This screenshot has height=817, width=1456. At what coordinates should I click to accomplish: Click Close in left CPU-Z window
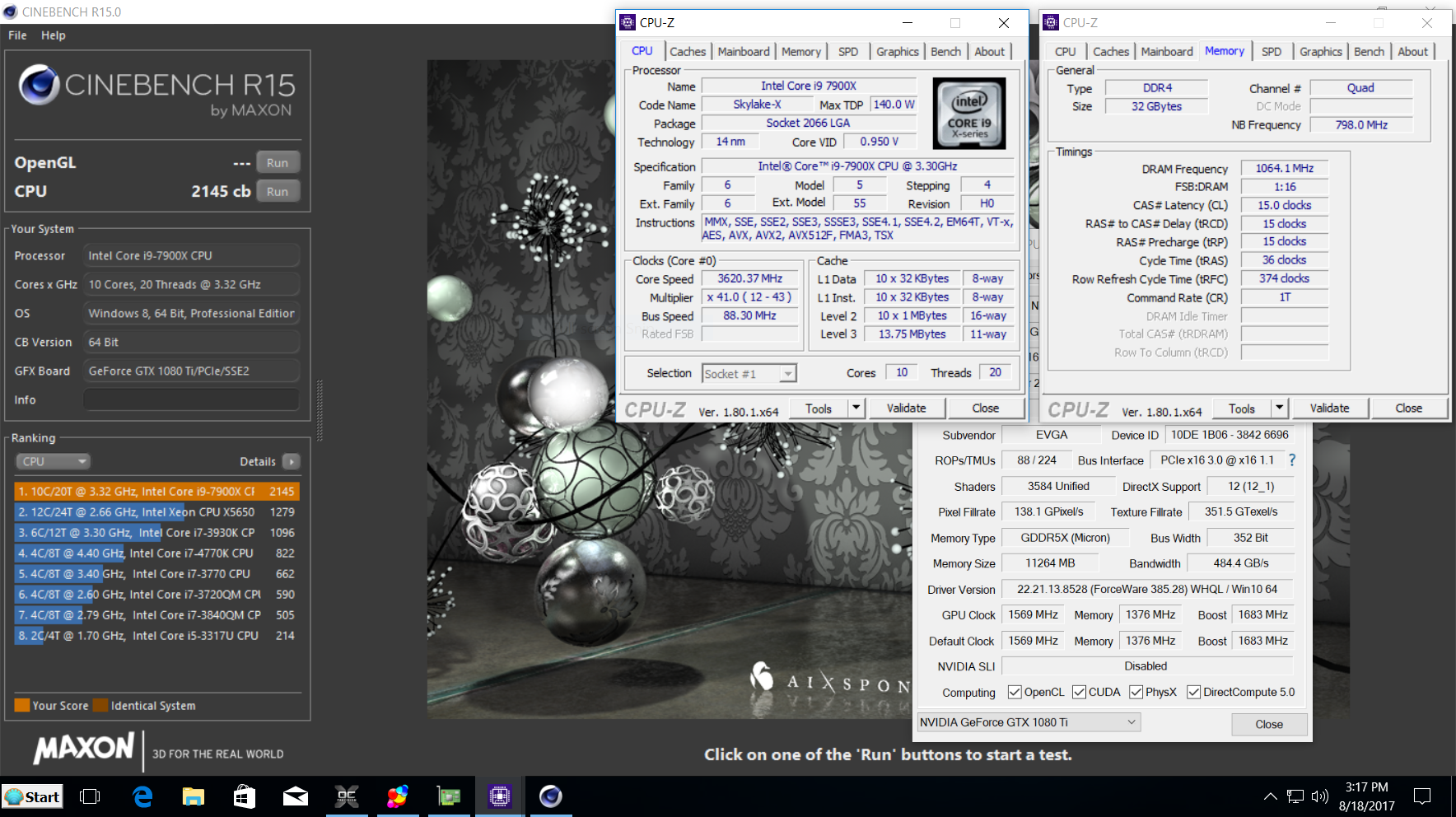coord(986,408)
